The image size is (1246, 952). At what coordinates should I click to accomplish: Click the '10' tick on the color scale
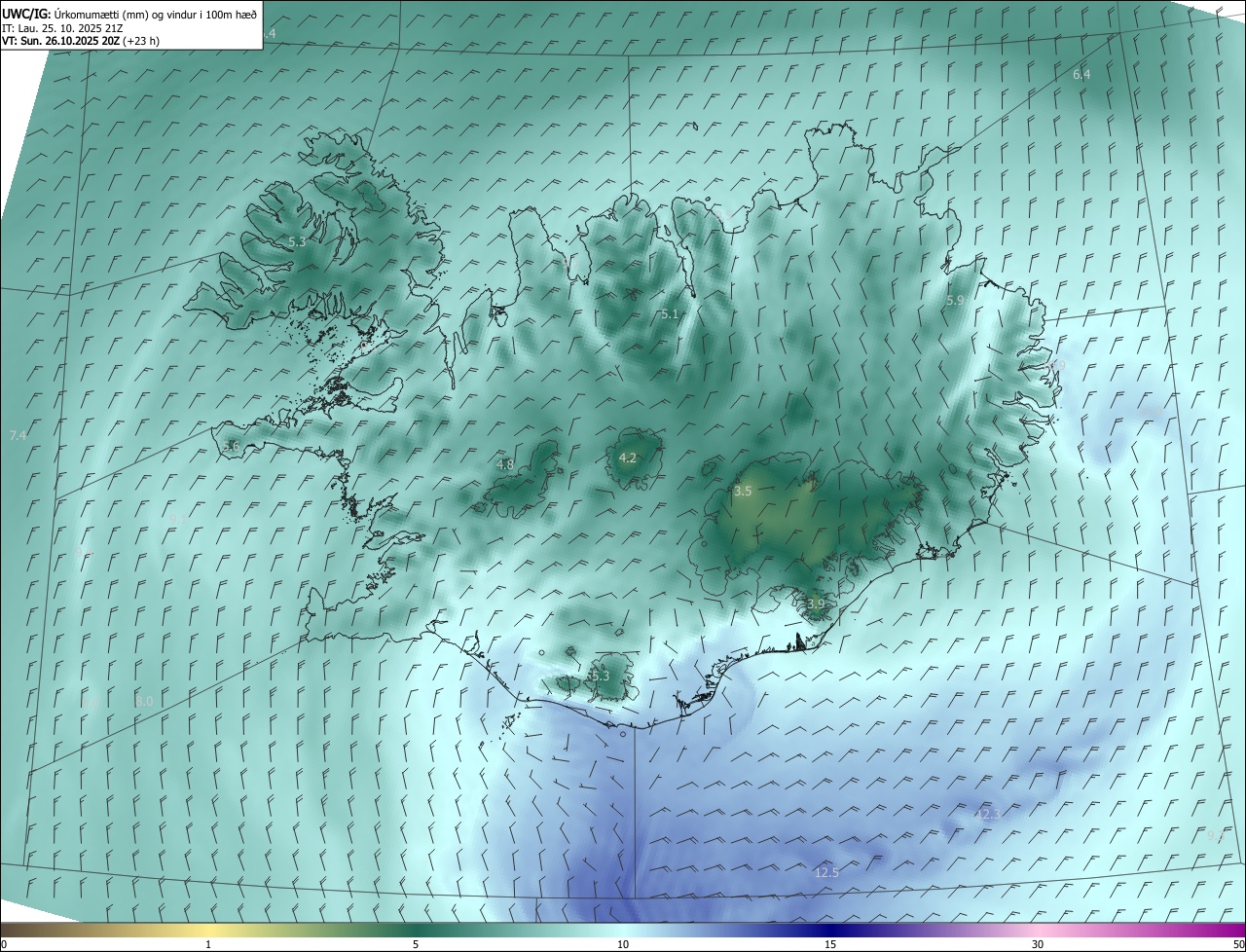tap(623, 944)
